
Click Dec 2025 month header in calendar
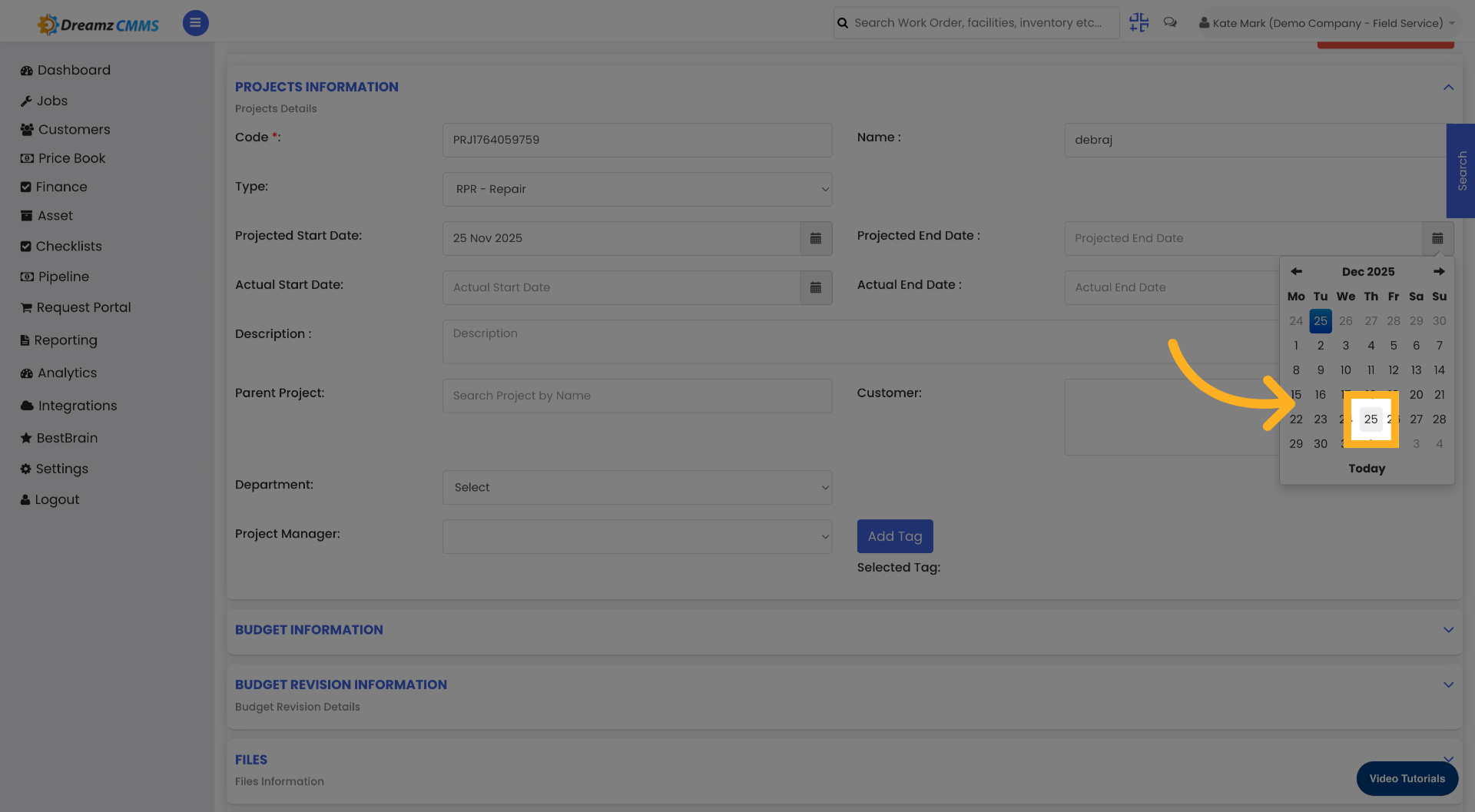(x=1367, y=271)
